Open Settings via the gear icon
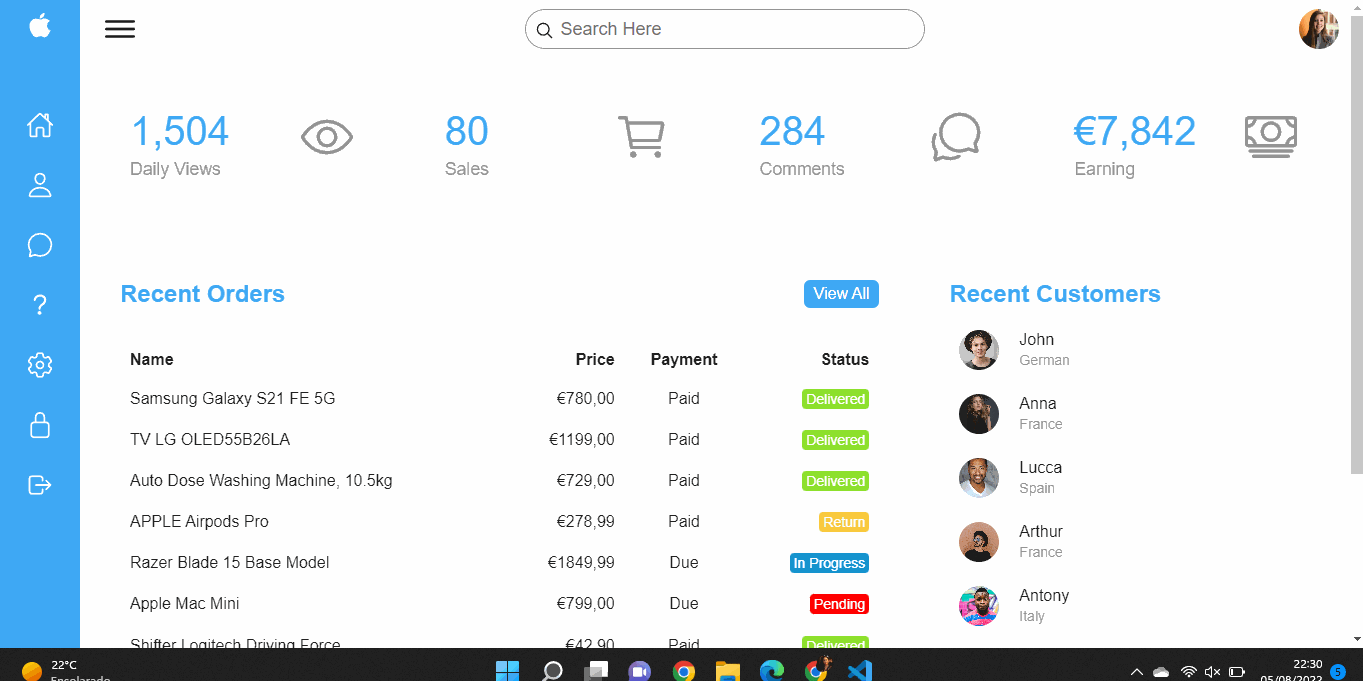 tap(39, 365)
